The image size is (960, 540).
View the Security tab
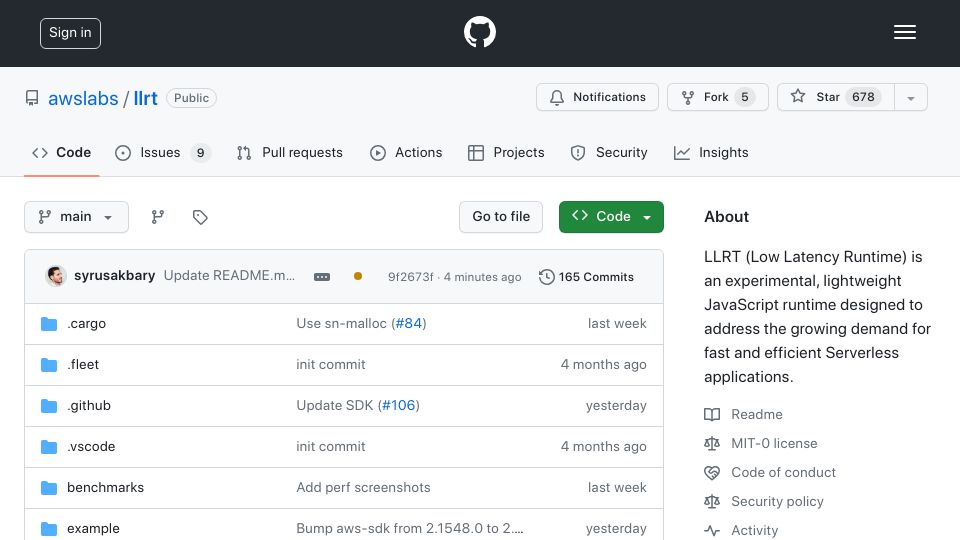[x=609, y=152]
